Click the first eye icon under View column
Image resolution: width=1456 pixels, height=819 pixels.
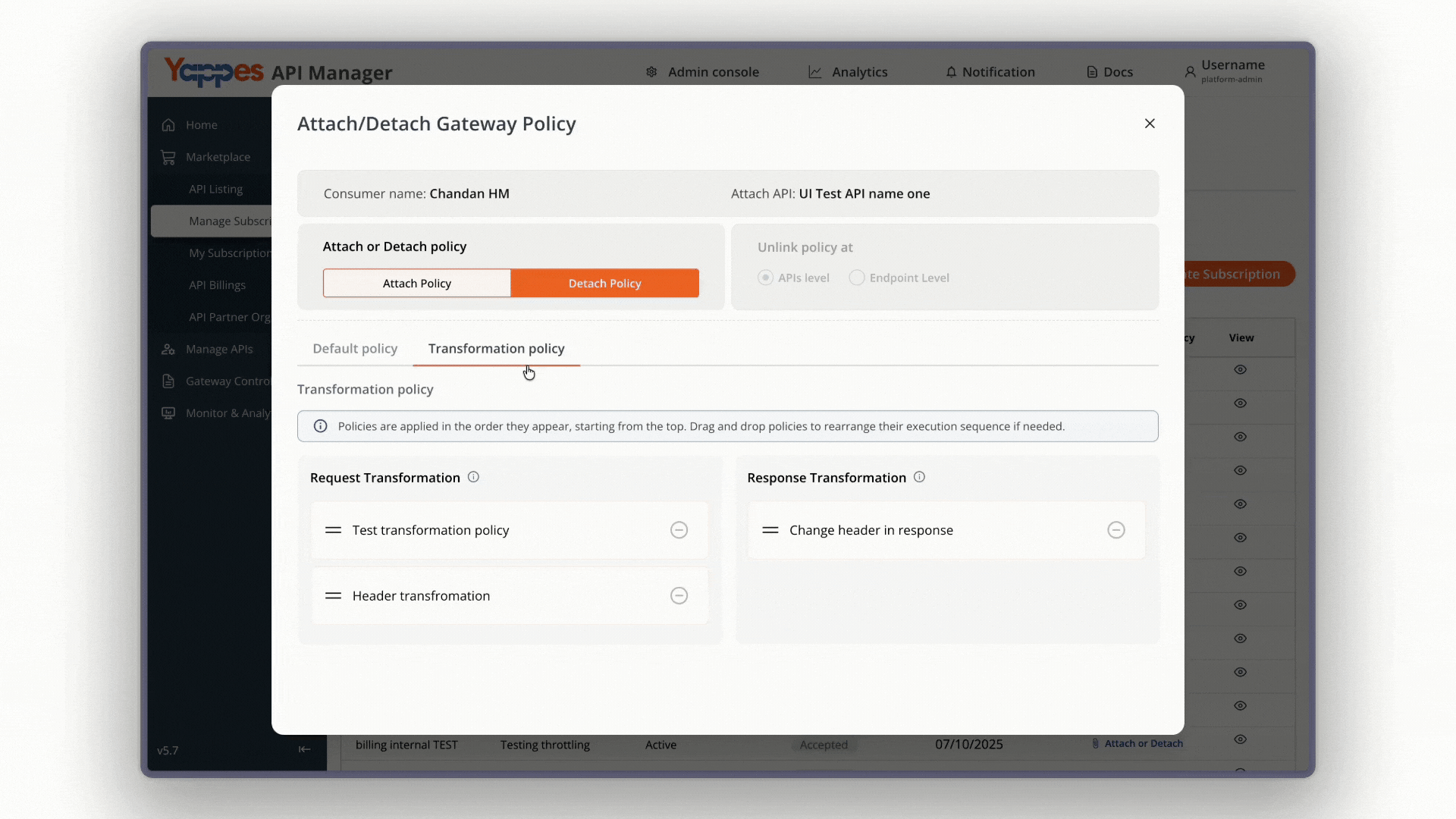(1241, 370)
